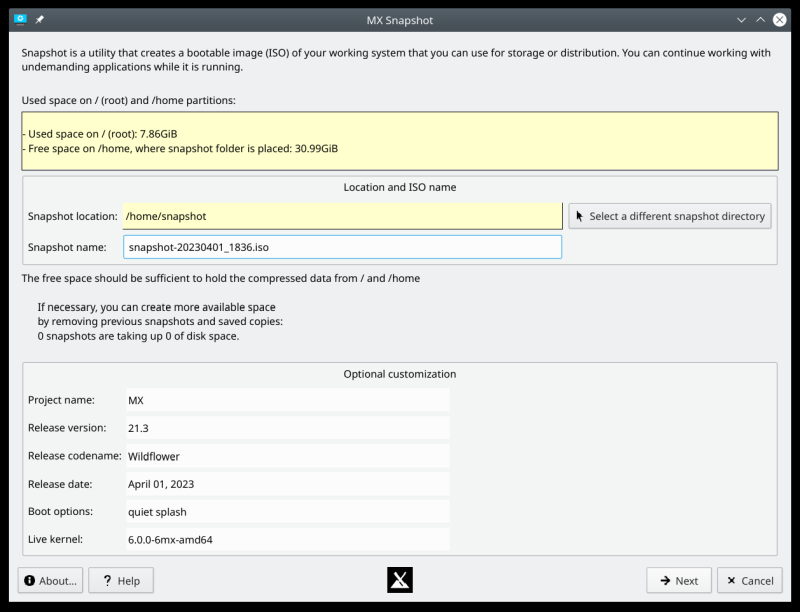Toggle the pin window icon in title bar
This screenshot has width=800, height=612.
tap(40, 19)
